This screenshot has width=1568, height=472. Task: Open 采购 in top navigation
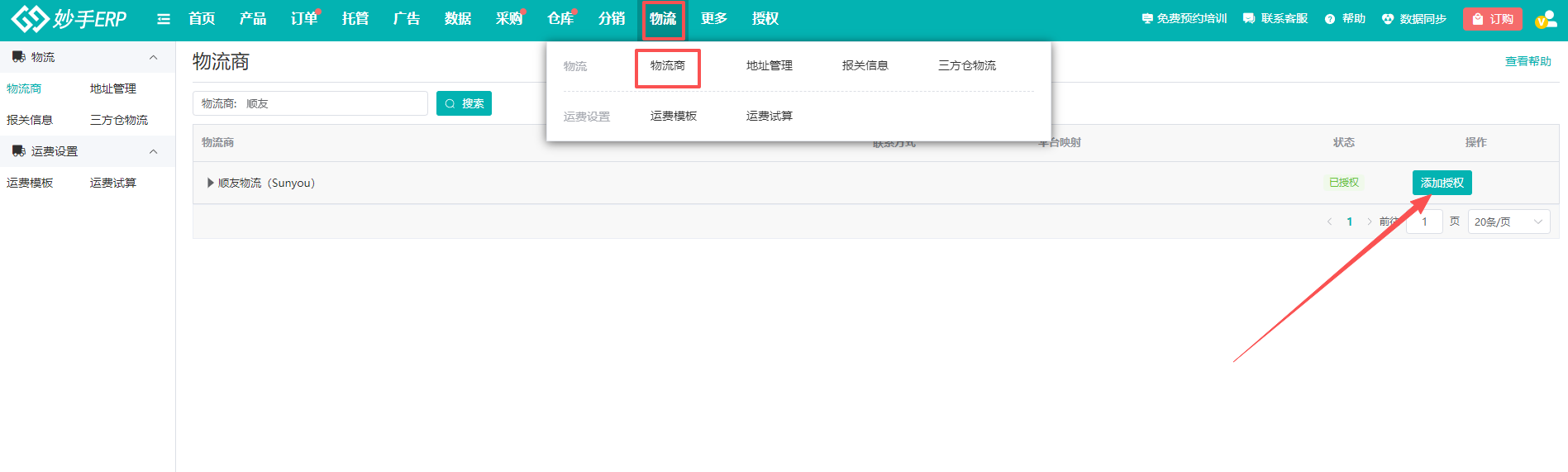[509, 18]
